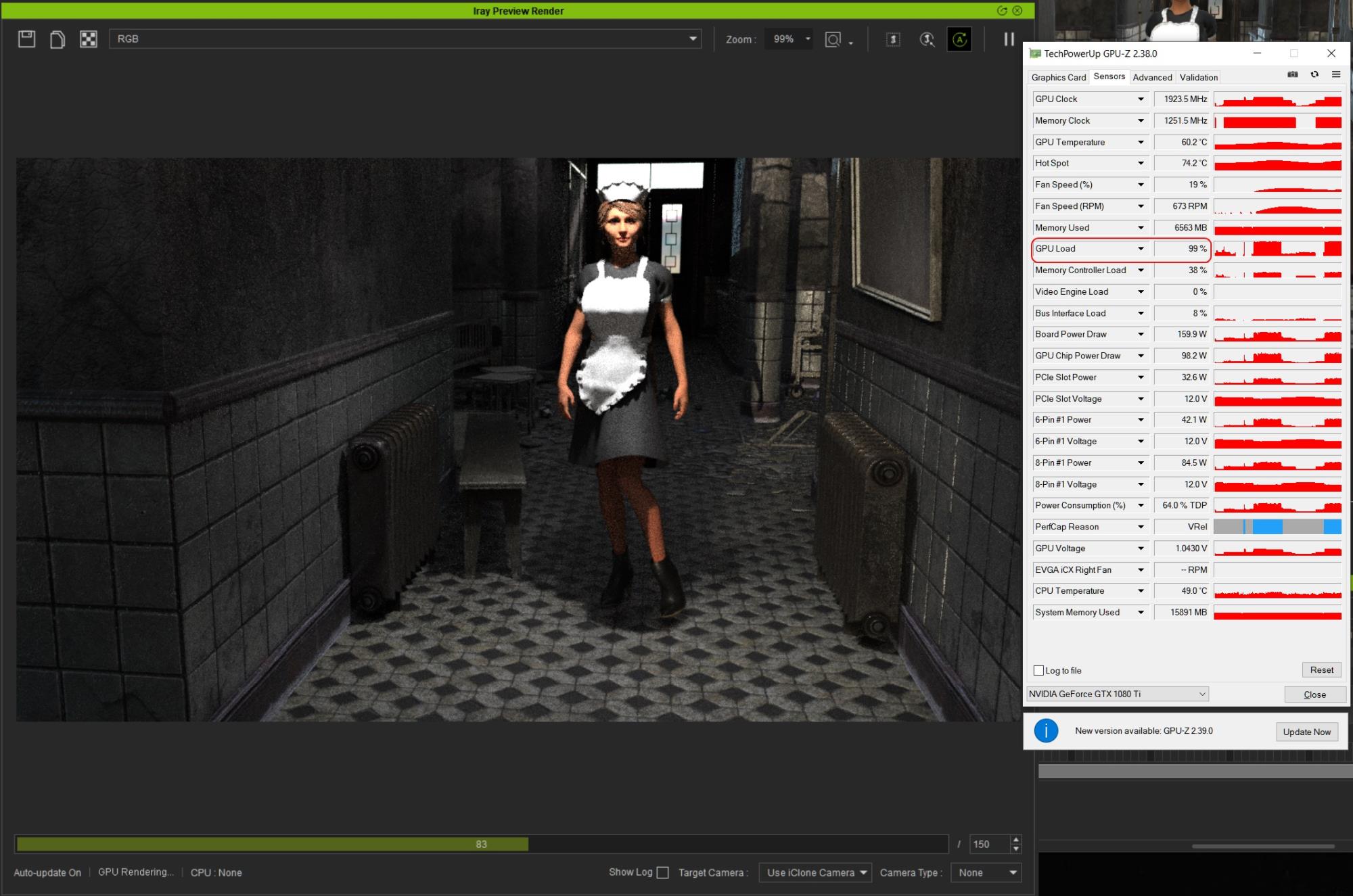Open the Memory Used sensor dropdown arrow
The image size is (1353, 896).
click(1141, 227)
